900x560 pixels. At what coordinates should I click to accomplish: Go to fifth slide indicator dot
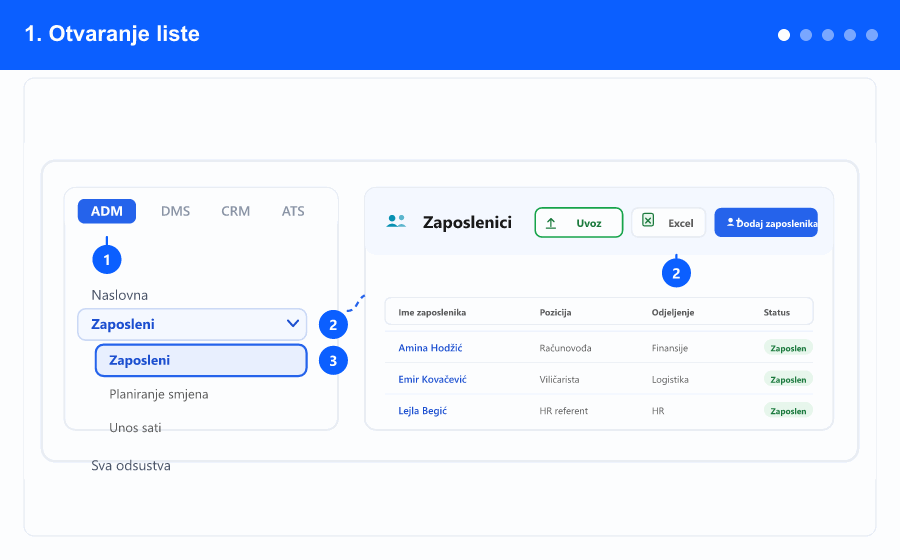pos(872,35)
